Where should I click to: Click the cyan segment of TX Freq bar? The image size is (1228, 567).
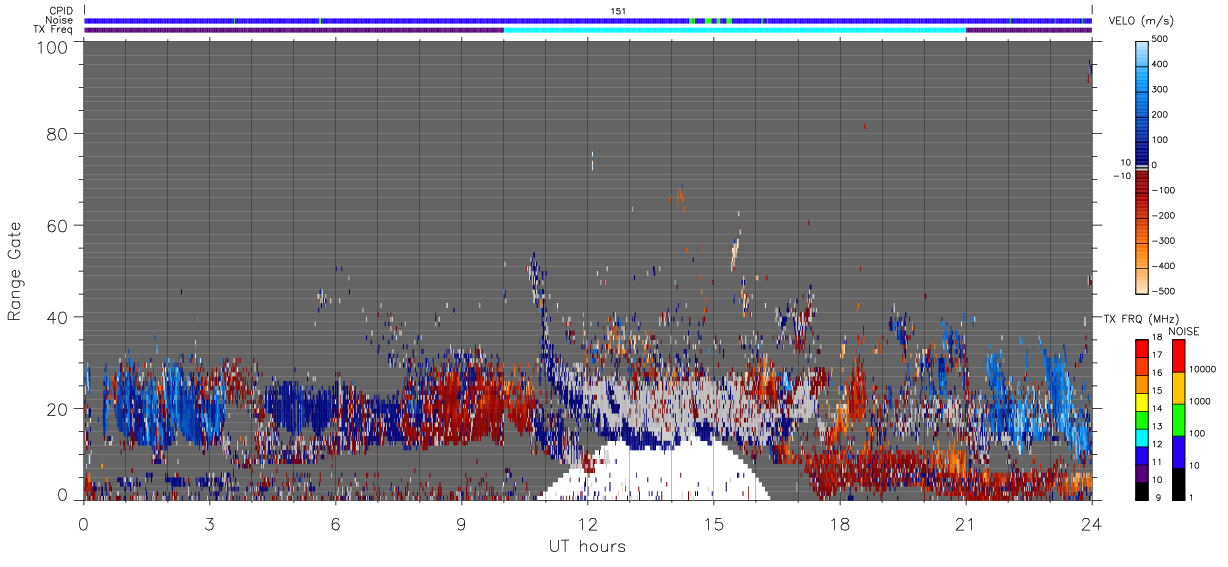click(735, 30)
